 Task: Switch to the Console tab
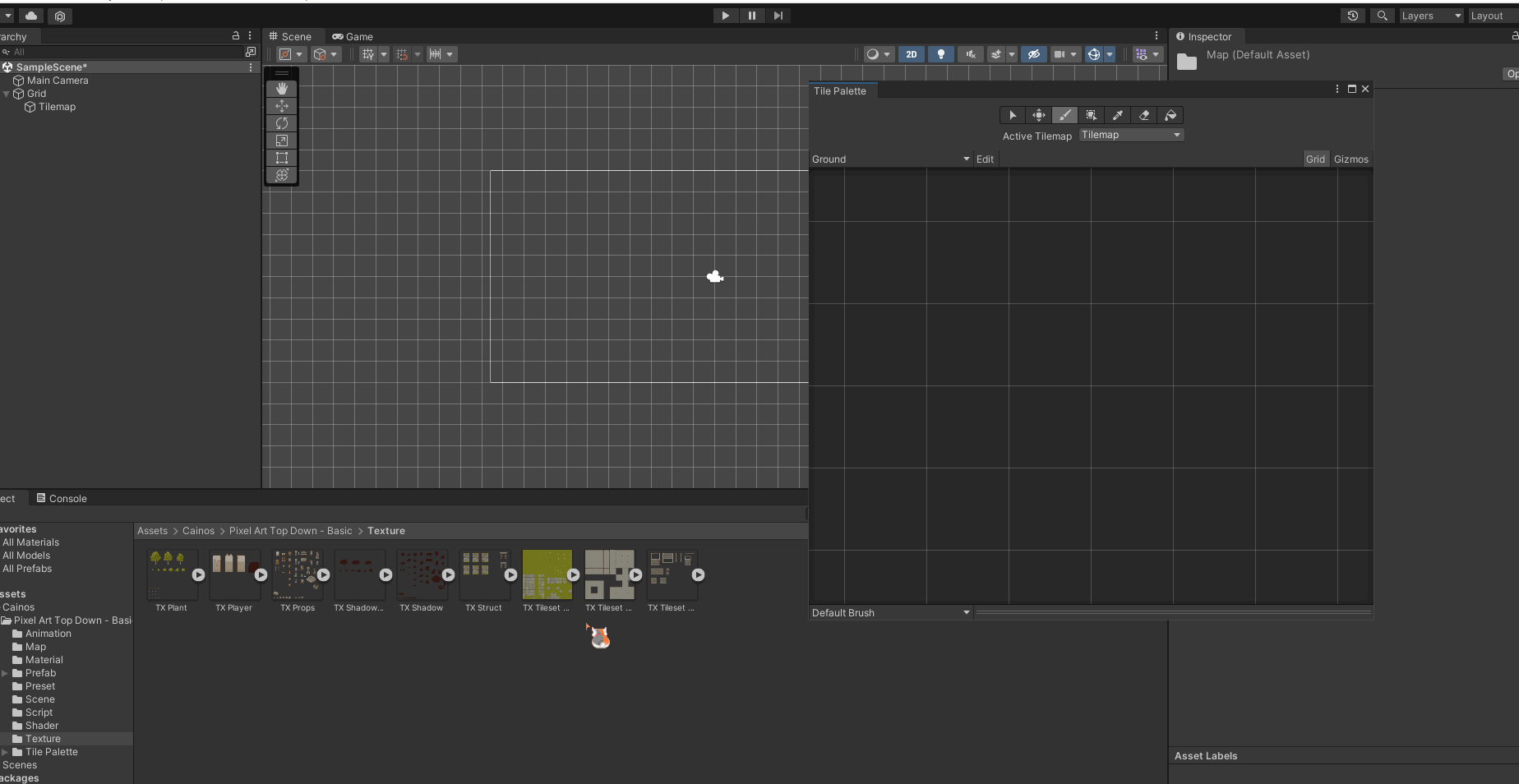[x=62, y=499]
